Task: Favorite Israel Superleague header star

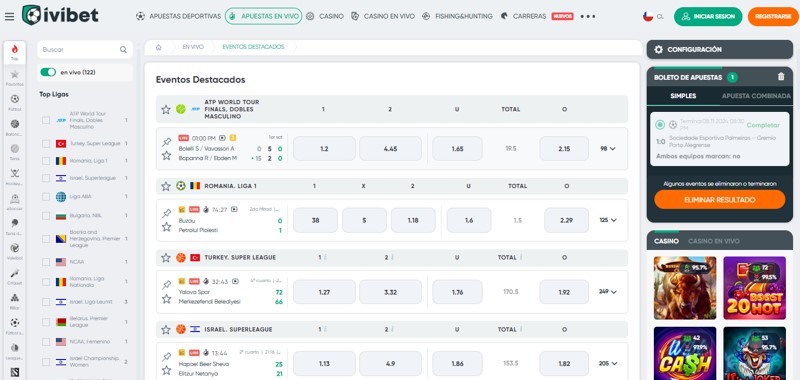Action: [x=166, y=330]
